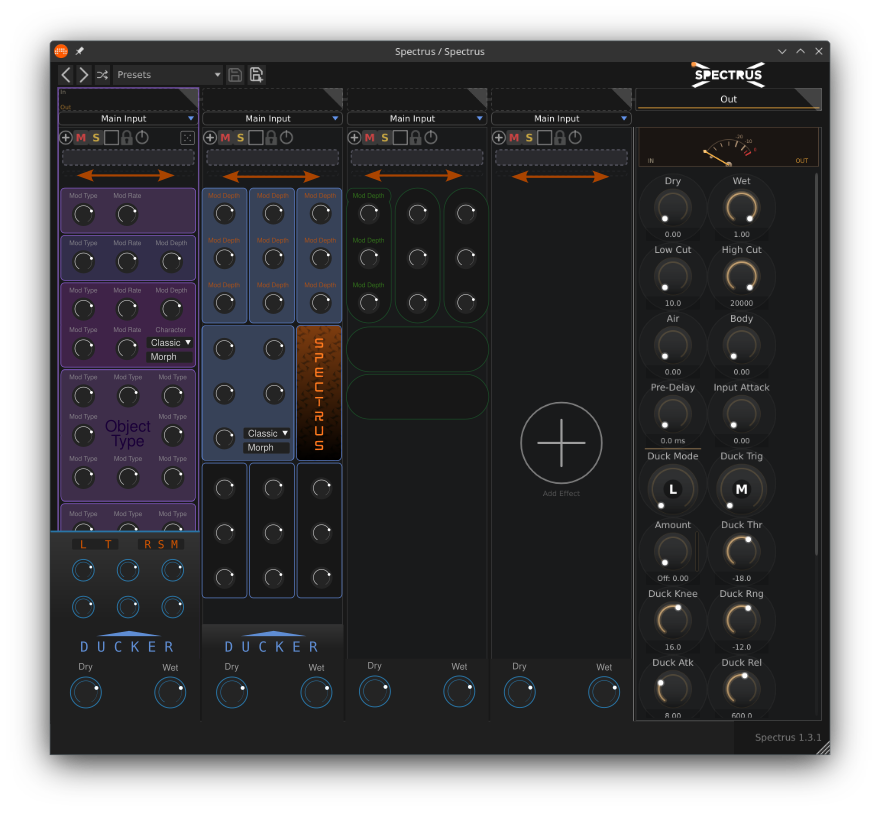The image size is (880, 814).
Task: Click orange double arrow in second column
Action: point(272,177)
